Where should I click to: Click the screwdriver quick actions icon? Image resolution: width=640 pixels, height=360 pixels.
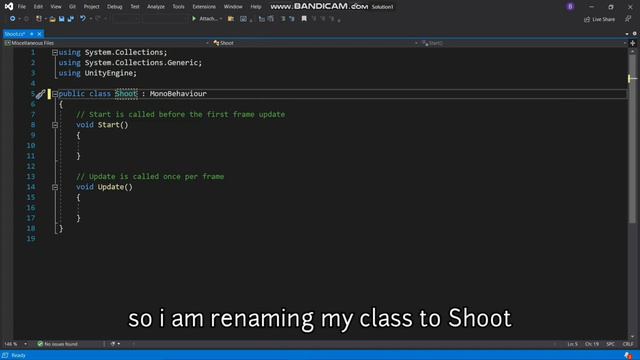click(x=40, y=94)
